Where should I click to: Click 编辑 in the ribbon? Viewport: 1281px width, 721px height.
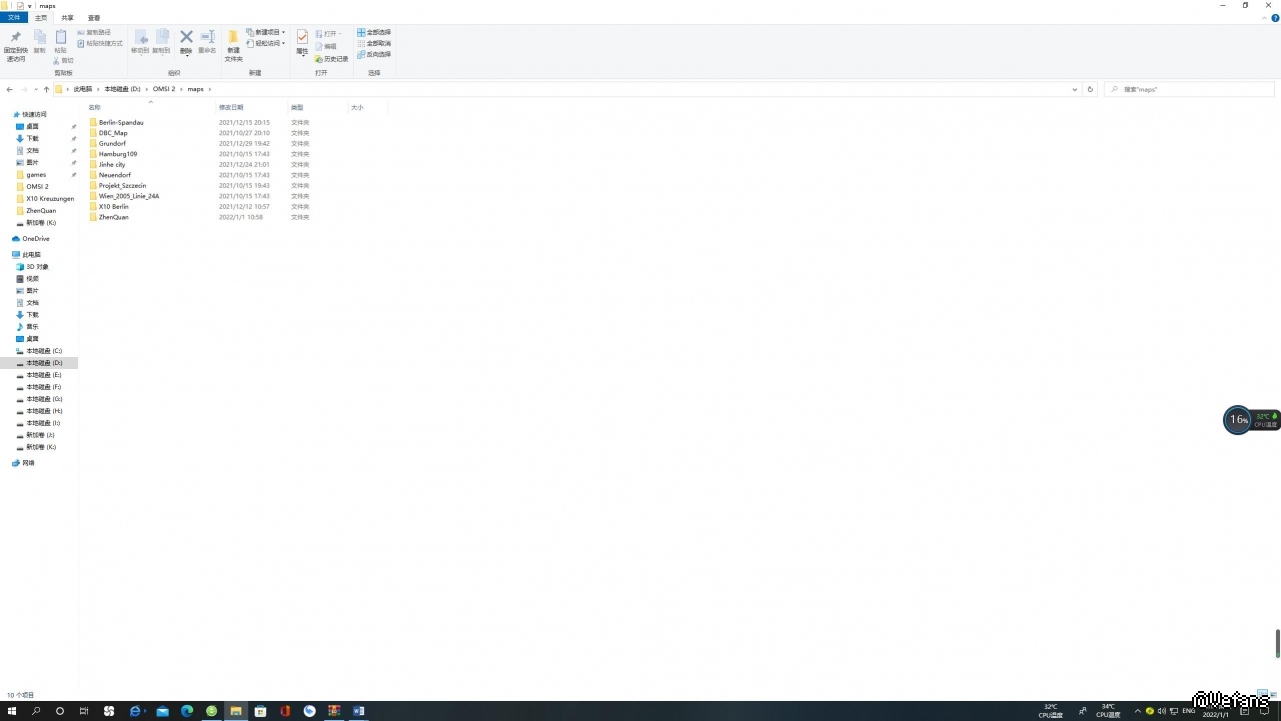326,46
